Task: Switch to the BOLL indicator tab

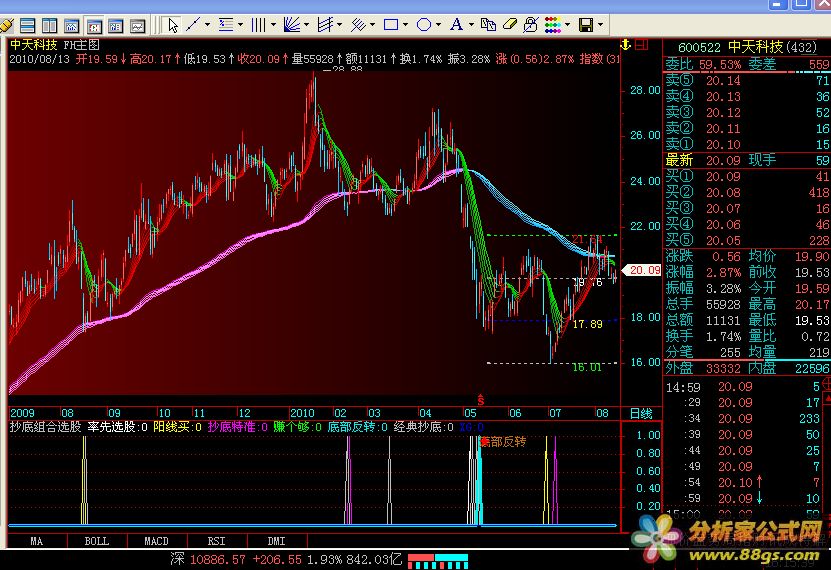Action: coord(97,541)
